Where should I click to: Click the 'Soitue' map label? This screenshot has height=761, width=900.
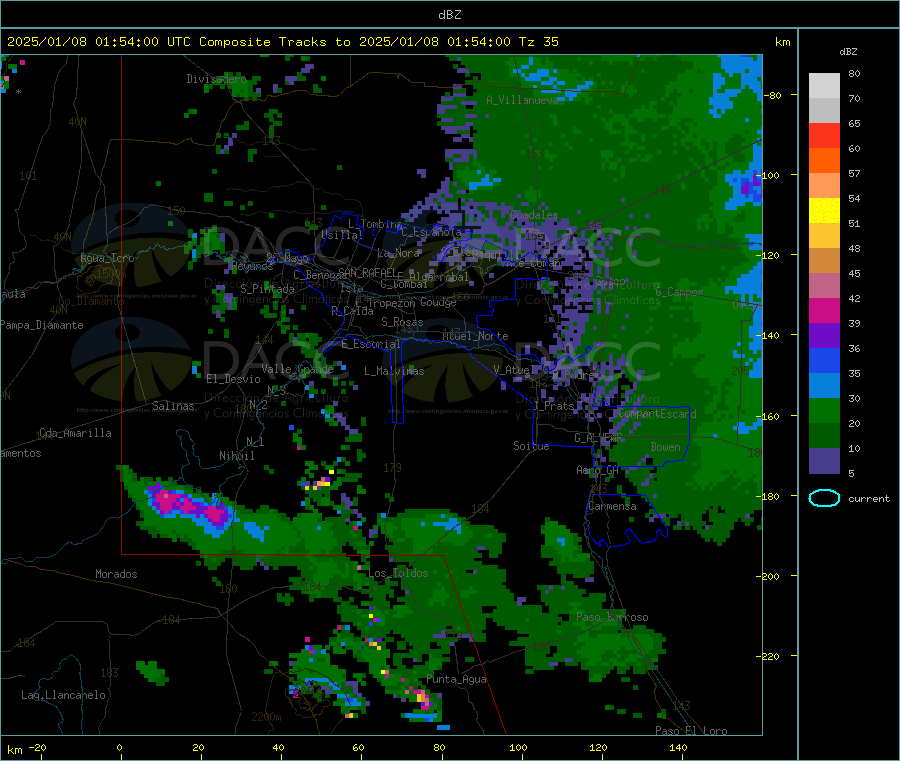[531, 446]
